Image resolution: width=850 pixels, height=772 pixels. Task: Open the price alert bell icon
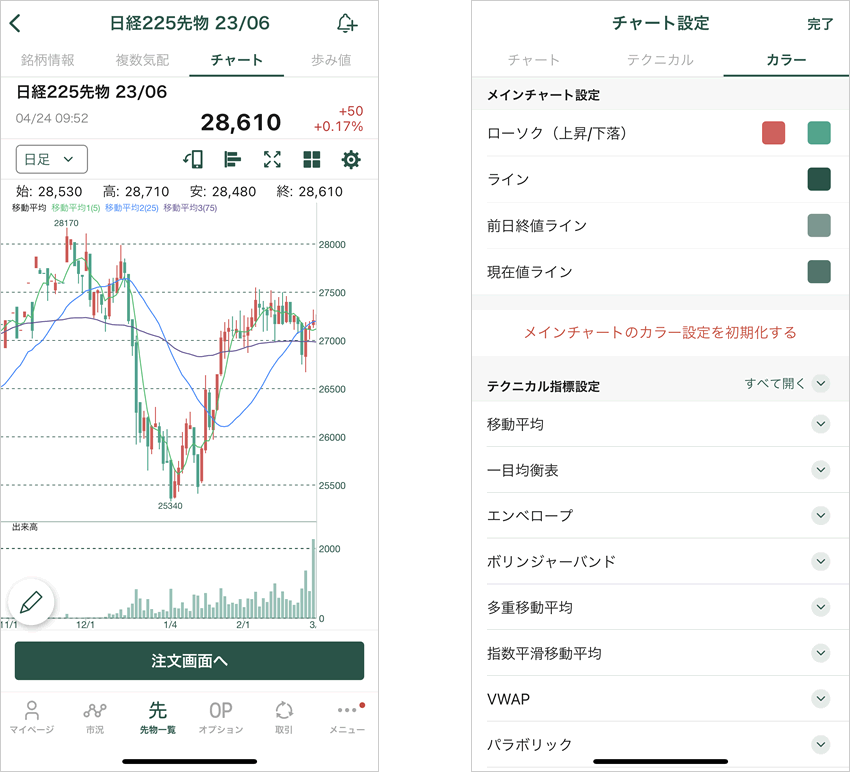coord(346,23)
